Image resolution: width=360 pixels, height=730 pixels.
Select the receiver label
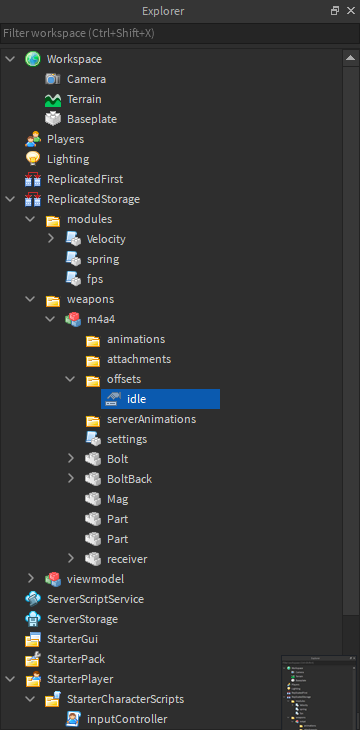tap(127, 559)
